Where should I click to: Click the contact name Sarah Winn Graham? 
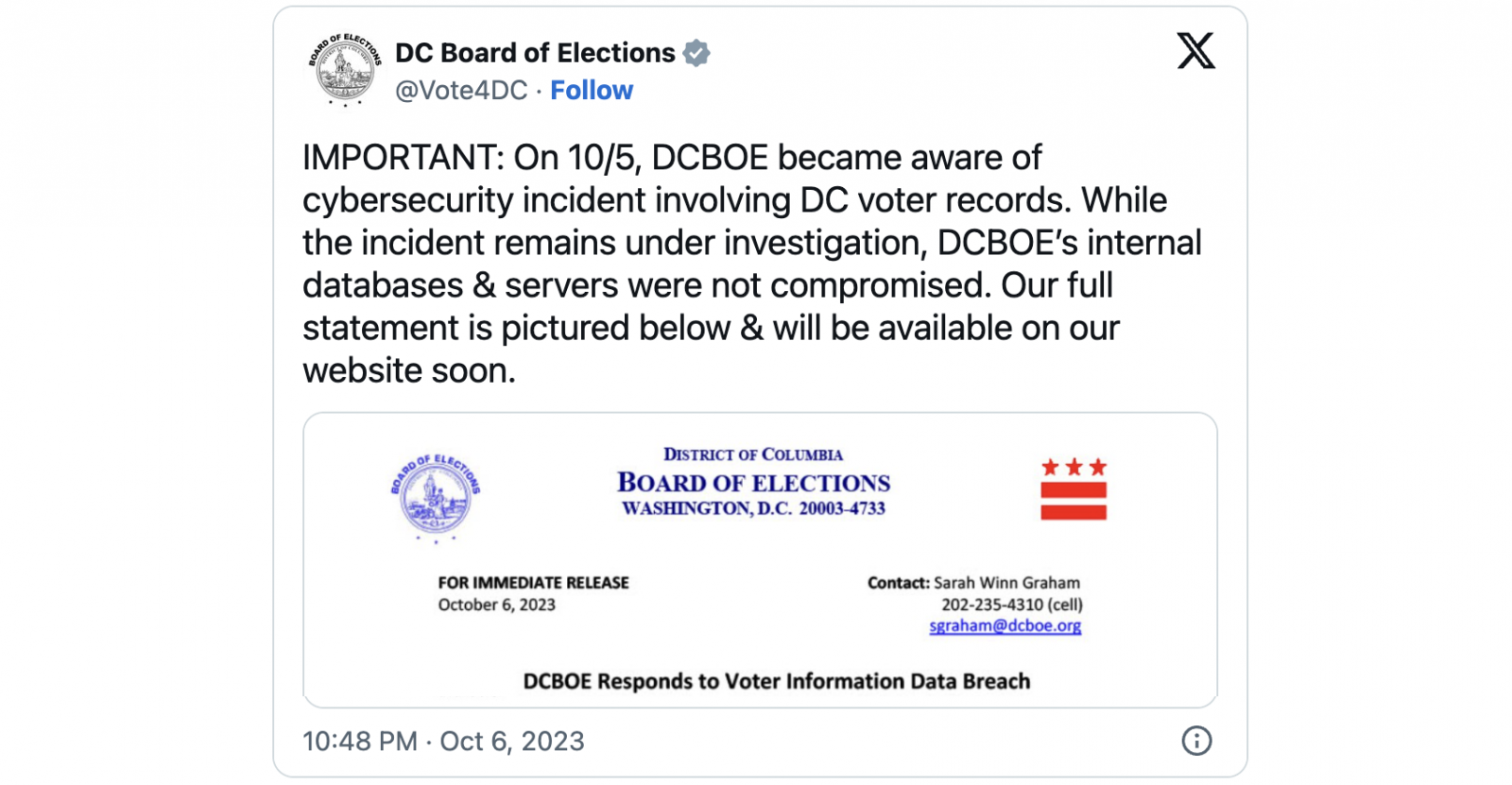(x=1006, y=583)
